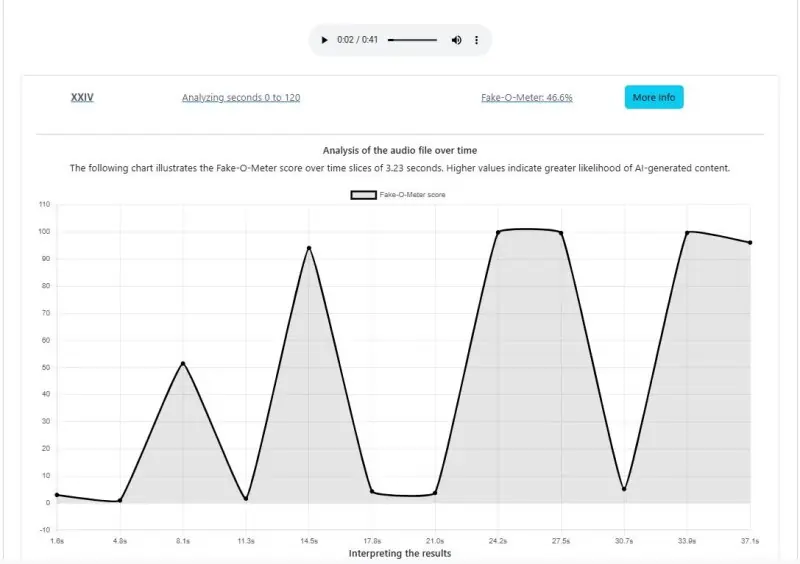
Task: Mute the audio with the speaker icon
Action: [x=456, y=40]
